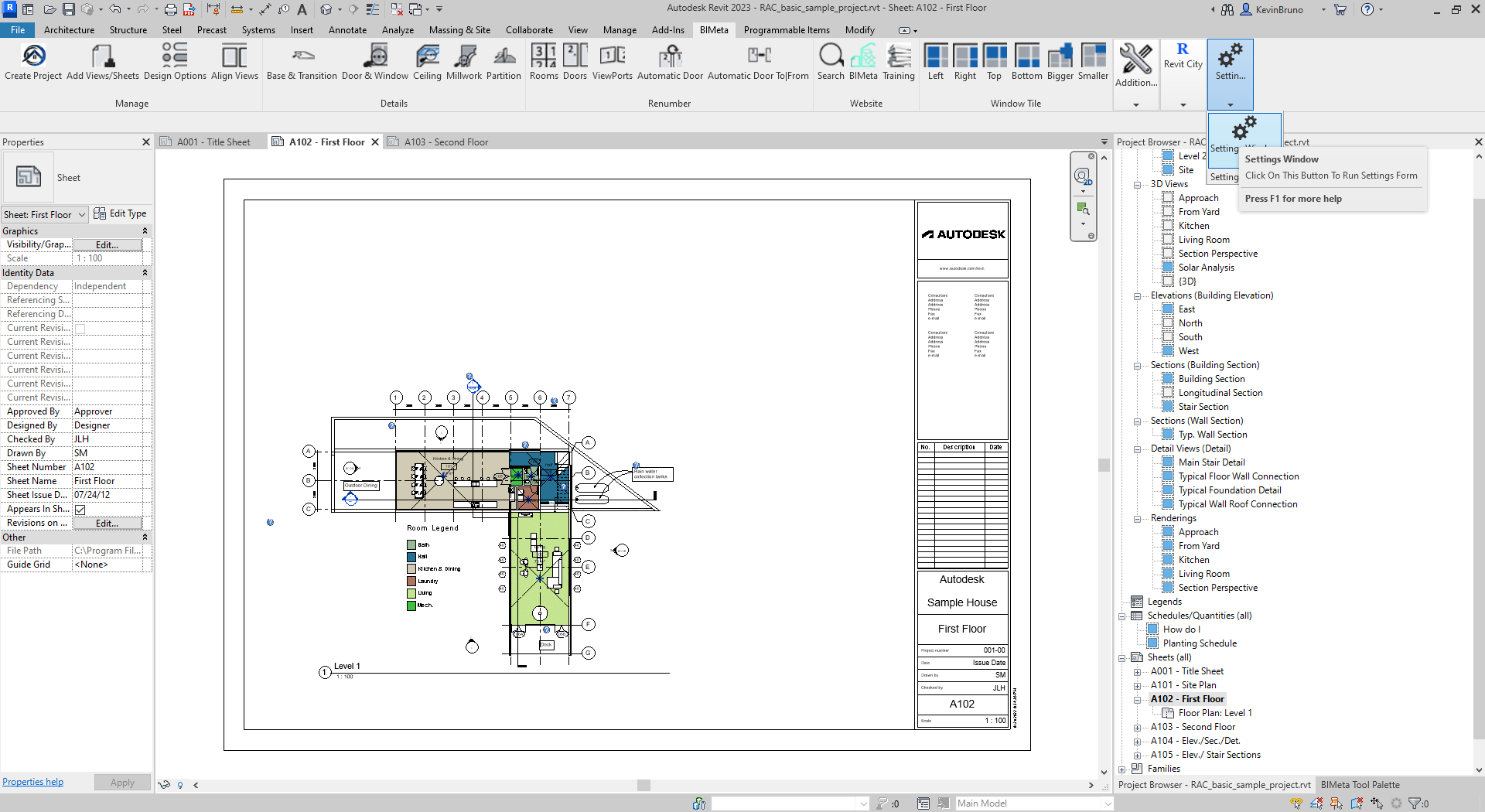Viewport: 1485px width, 812px height.
Task: Click the Settings Window button
Action: tap(1244, 140)
